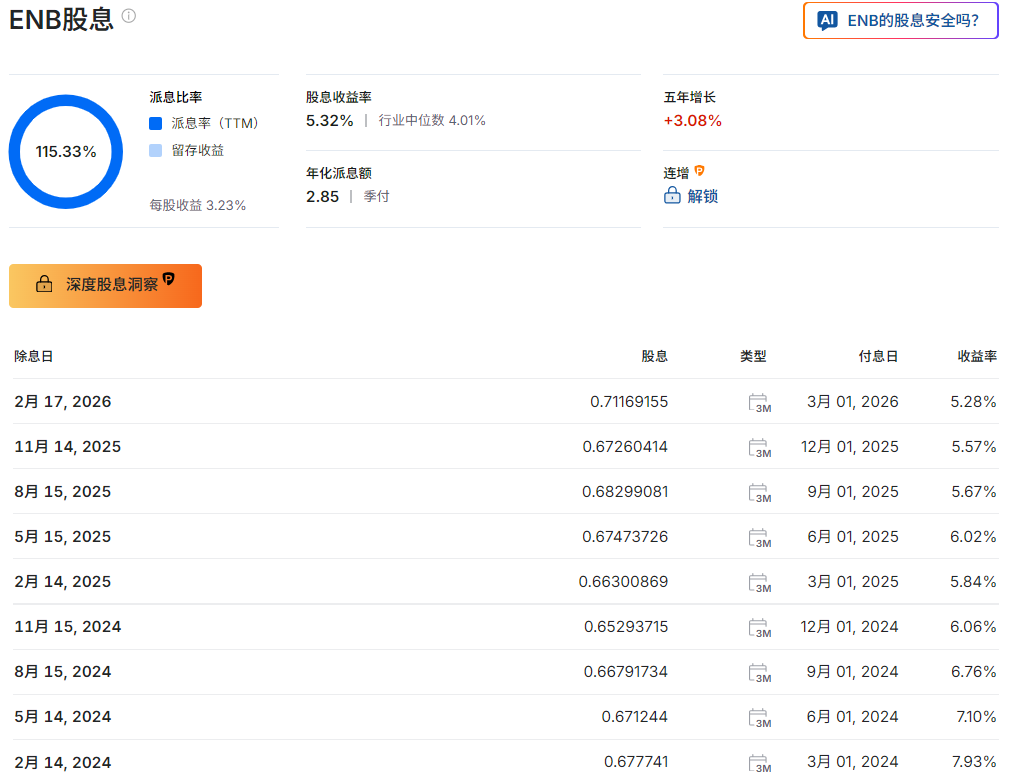This screenshot has width=1014, height=773.
Task: Click the AI button ENB的股息安全吗?
Action: pyautogui.click(x=900, y=20)
